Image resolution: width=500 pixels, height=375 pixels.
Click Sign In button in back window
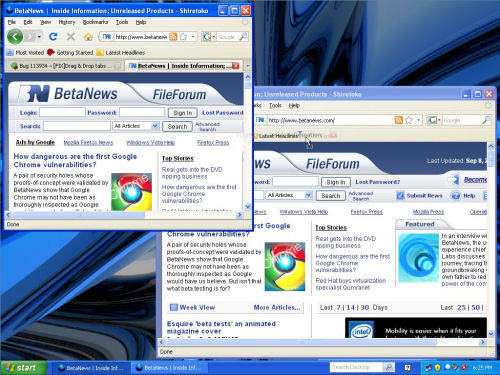(336, 182)
